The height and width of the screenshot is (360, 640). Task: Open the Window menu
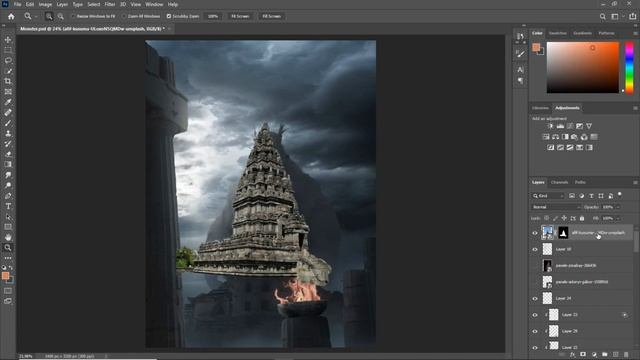coord(154,4)
